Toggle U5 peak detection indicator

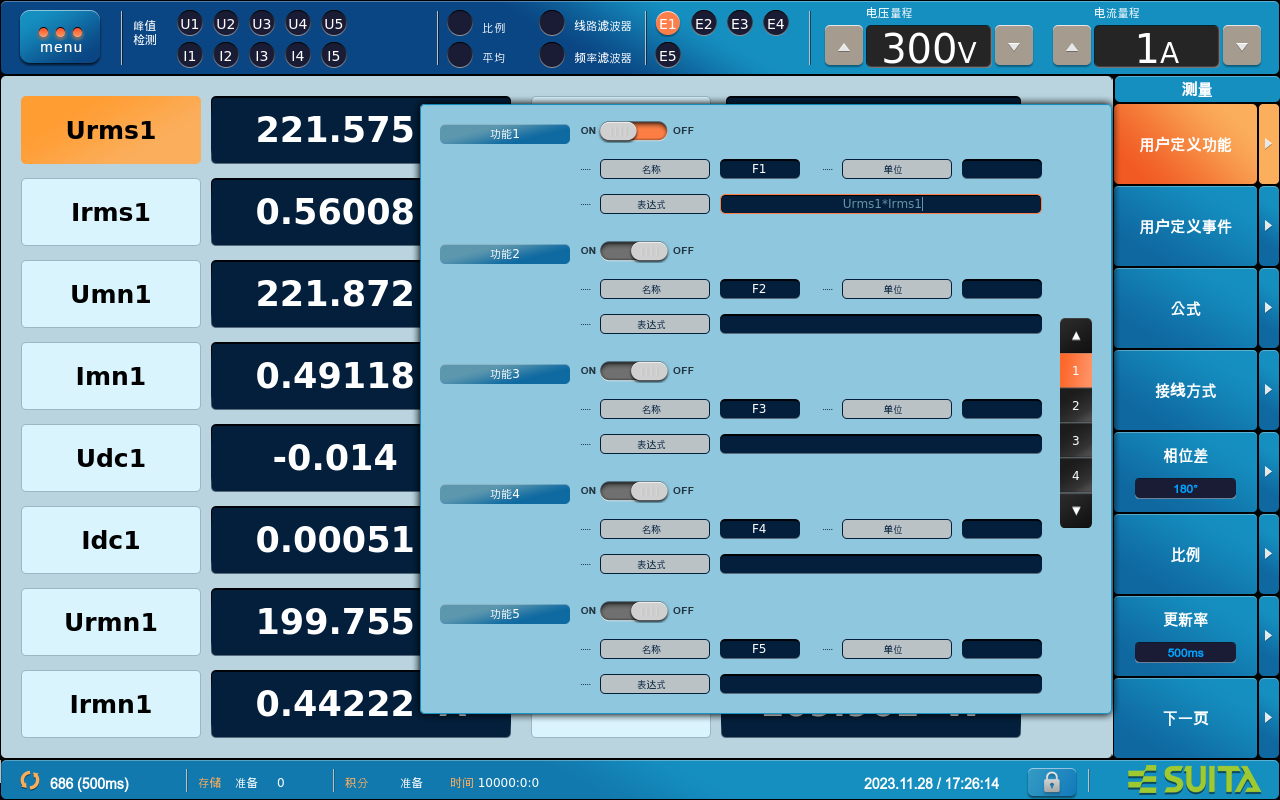pos(334,23)
